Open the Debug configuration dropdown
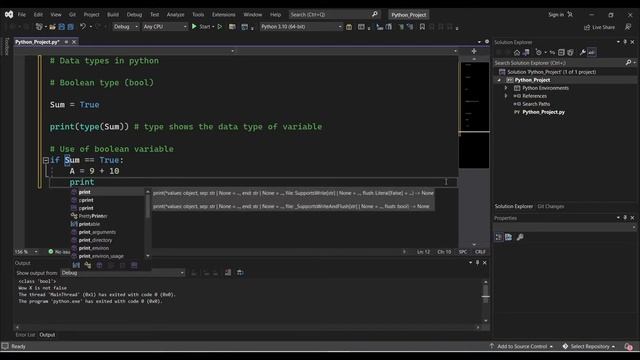Image resolution: width=640 pixels, height=360 pixels. [125, 27]
